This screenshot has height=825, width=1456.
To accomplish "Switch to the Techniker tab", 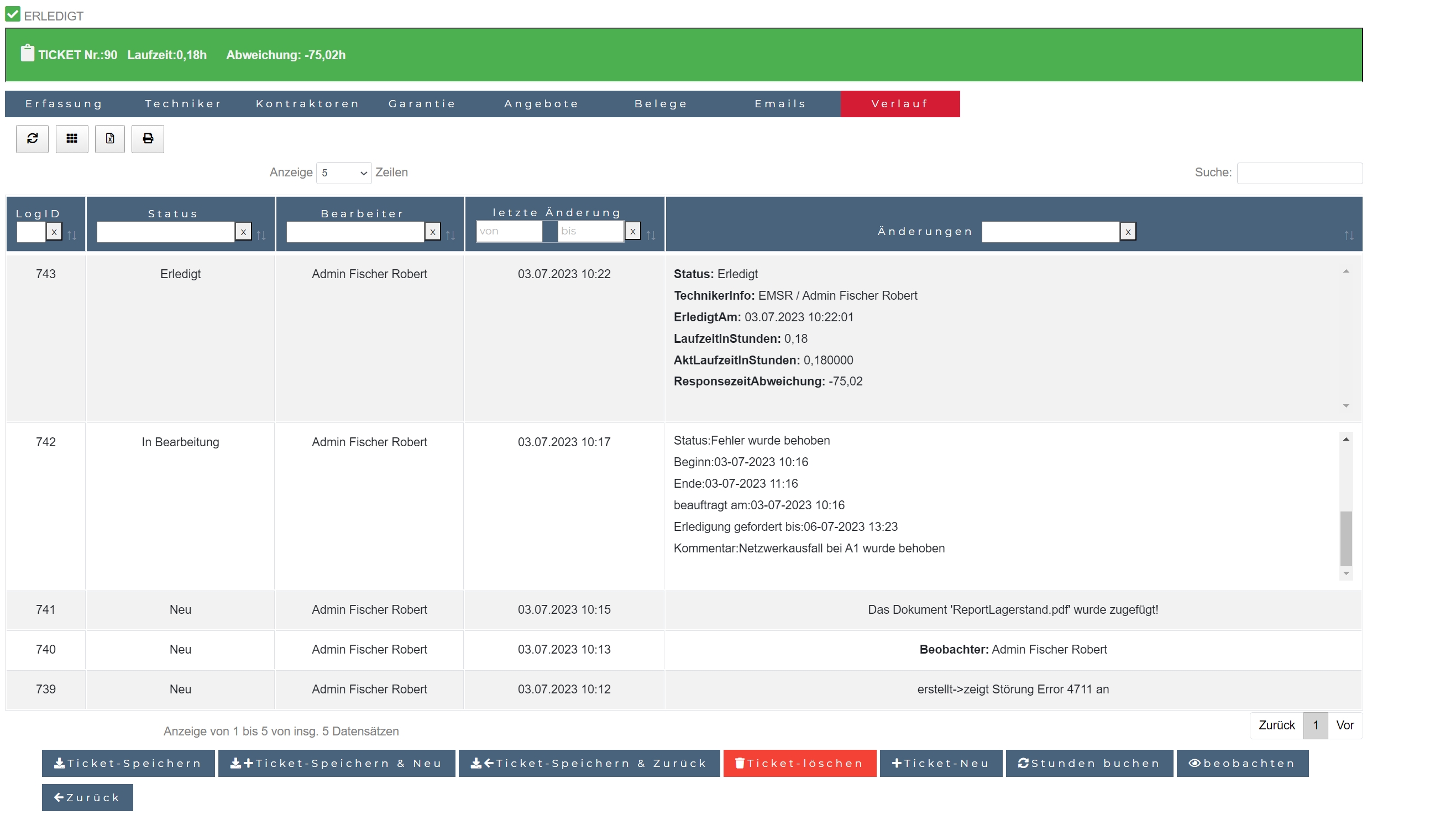I will [x=183, y=104].
